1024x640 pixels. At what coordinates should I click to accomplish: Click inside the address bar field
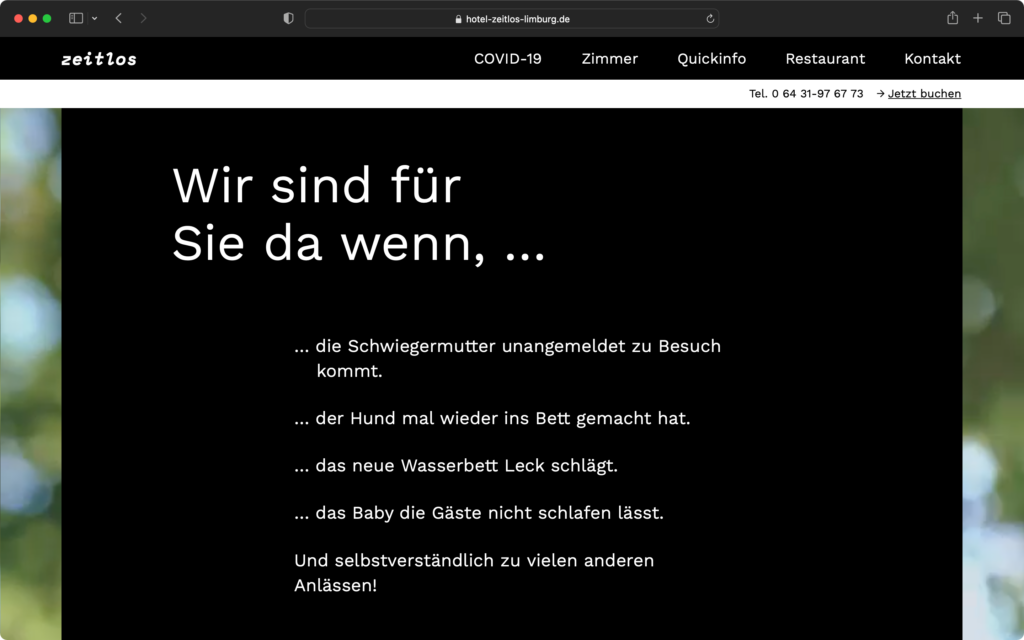tap(570, 17)
